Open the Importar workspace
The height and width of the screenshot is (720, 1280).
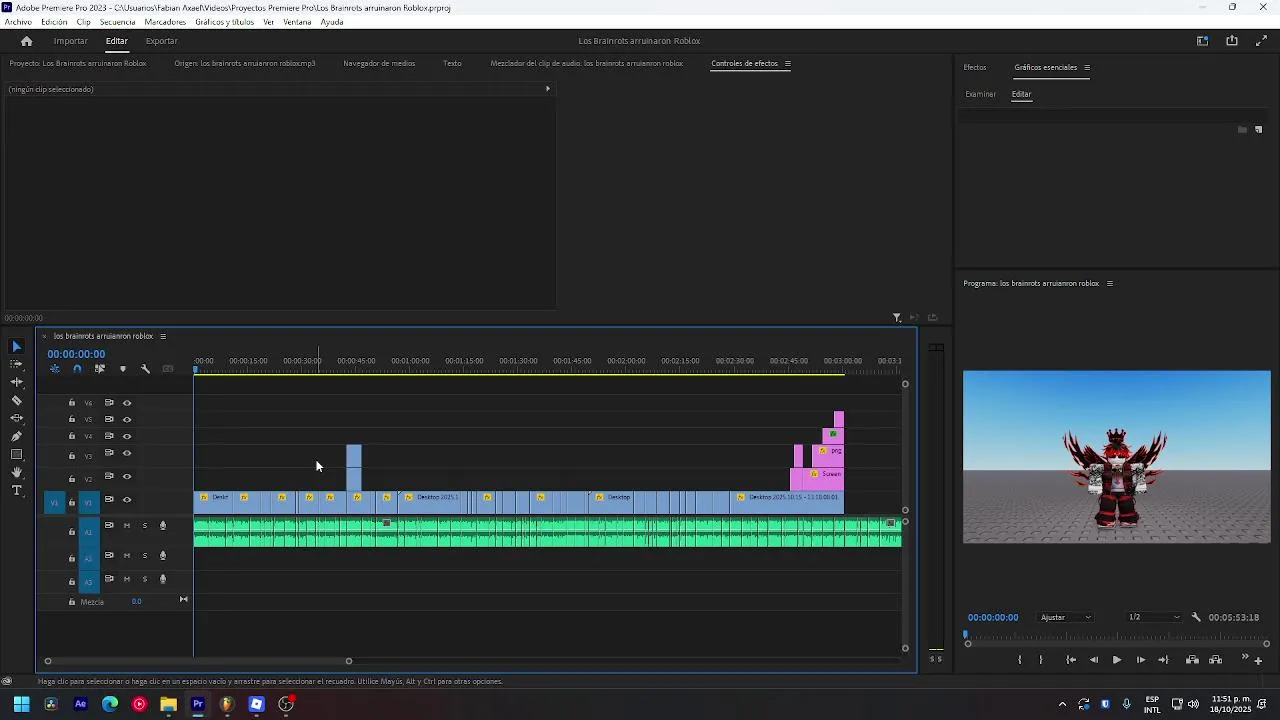tap(70, 41)
